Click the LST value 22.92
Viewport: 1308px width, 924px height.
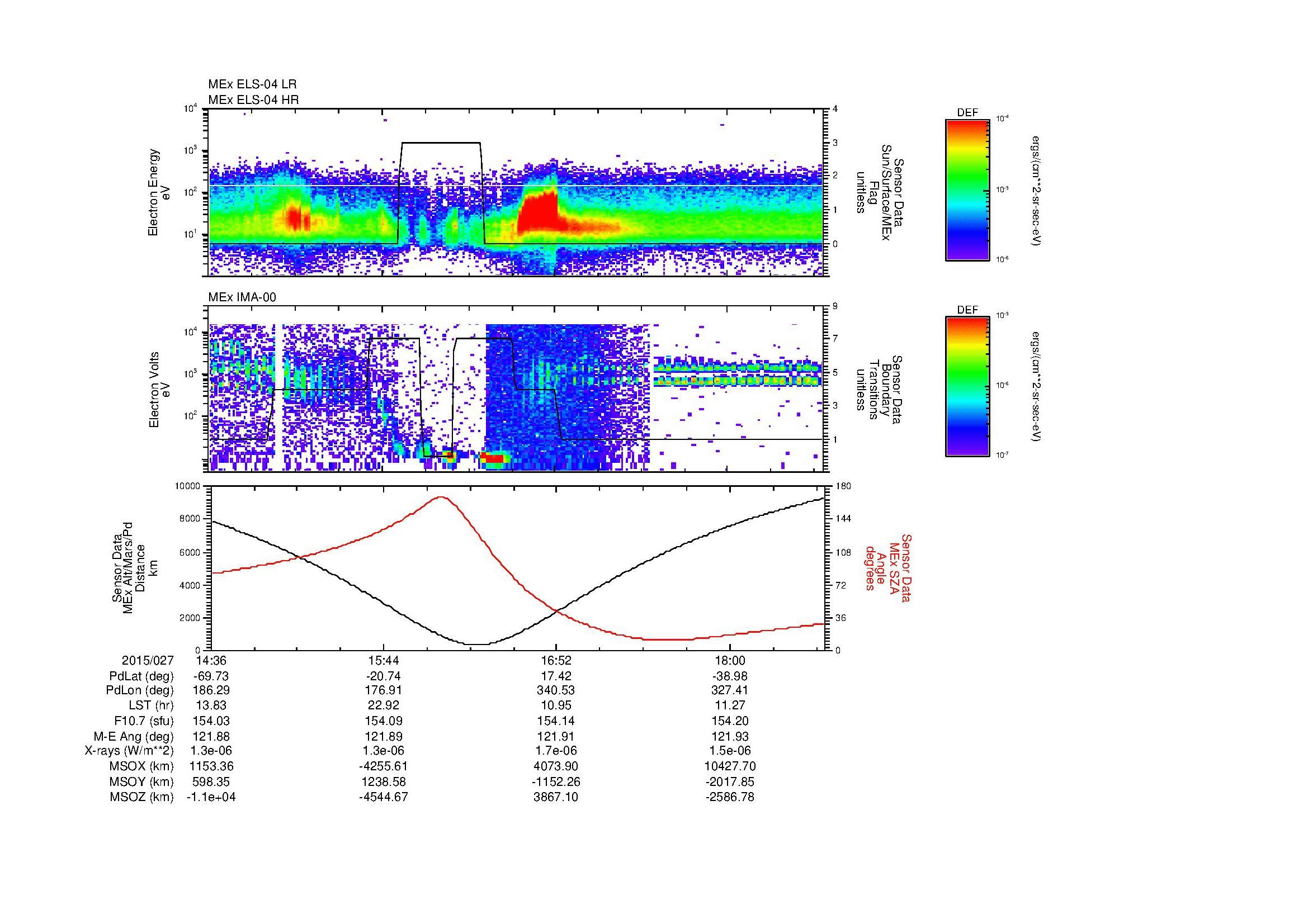[x=384, y=706]
